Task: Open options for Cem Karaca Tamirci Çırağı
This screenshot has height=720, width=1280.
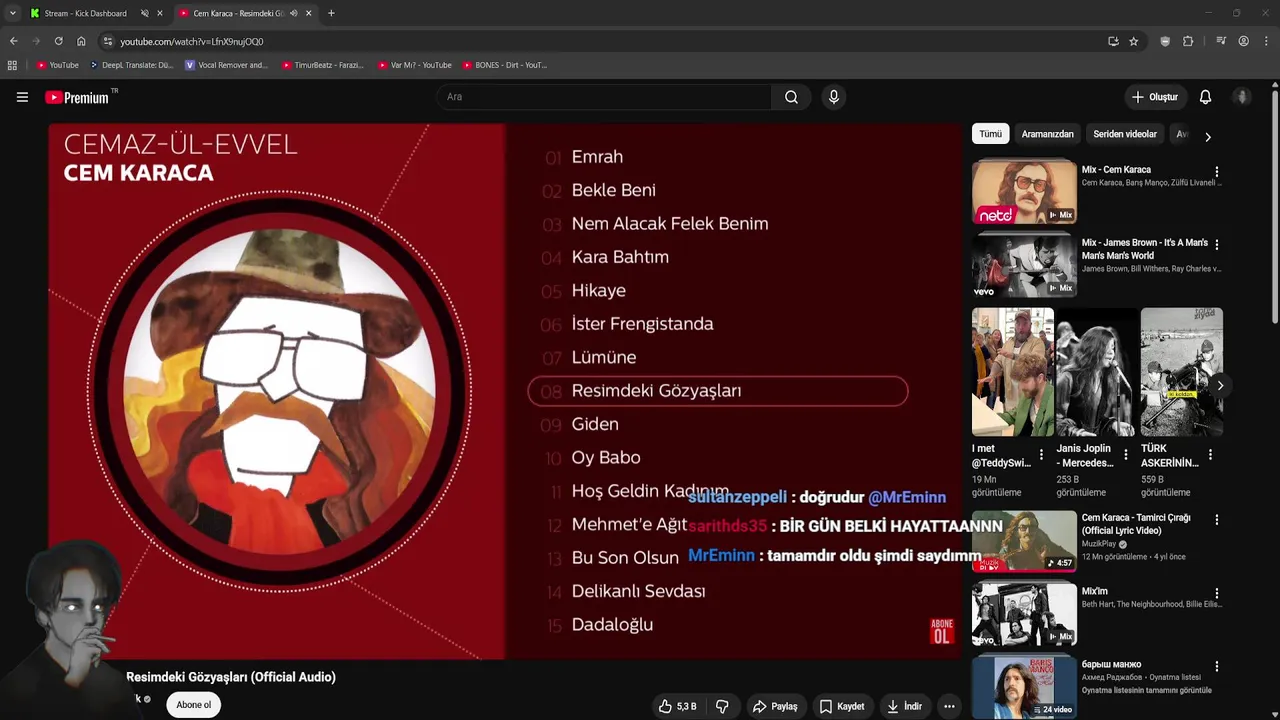Action: 1216,520
